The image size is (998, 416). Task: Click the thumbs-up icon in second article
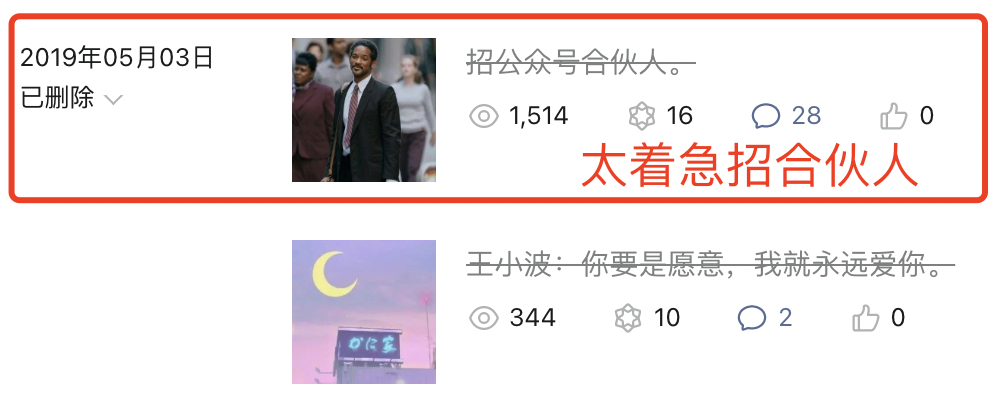pos(866,317)
